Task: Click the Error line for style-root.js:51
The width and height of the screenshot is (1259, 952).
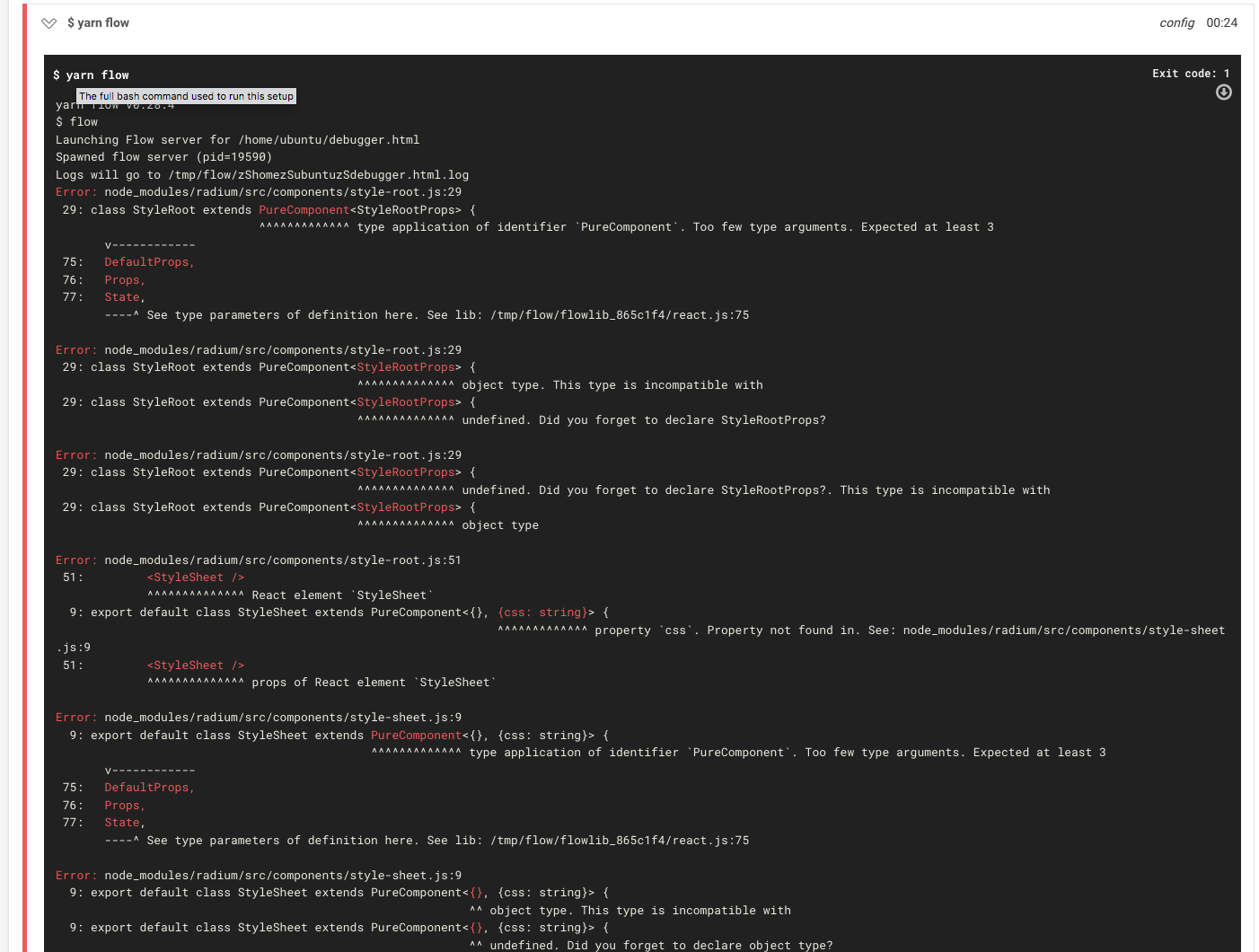Action: click(259, 560)
